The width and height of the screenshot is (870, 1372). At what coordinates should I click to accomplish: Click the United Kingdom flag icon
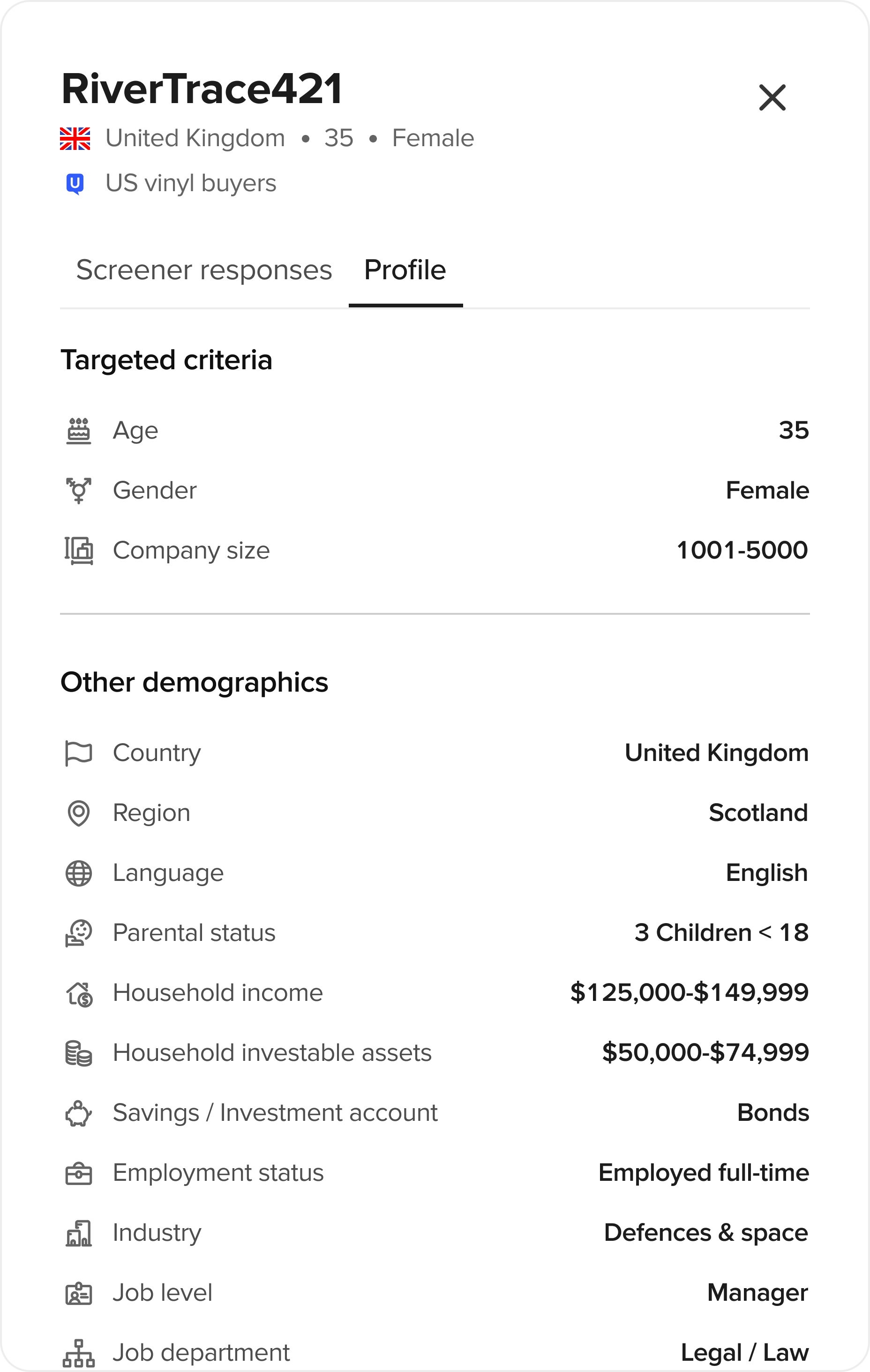(x=75, y=138)
